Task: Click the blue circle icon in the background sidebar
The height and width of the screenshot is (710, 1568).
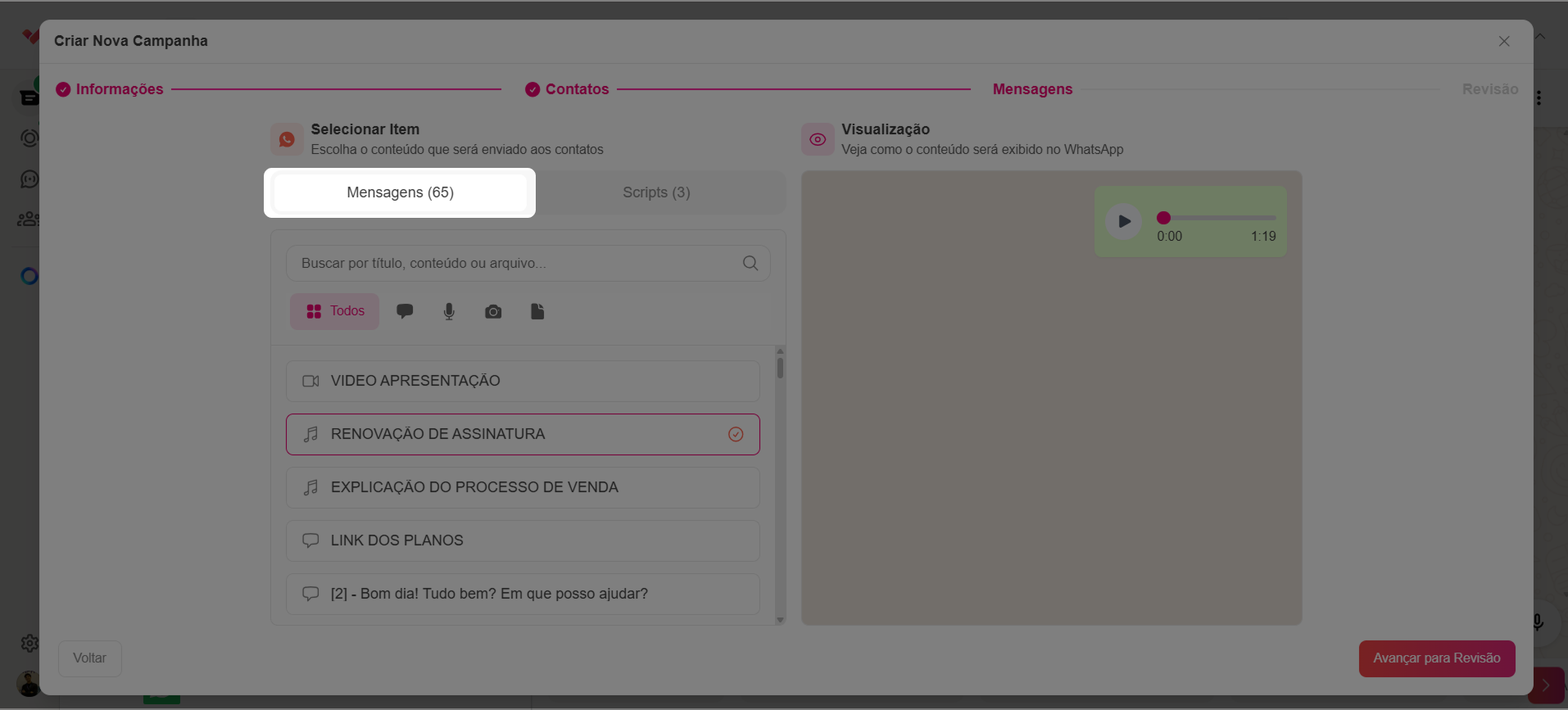Action: click(29, 276)
